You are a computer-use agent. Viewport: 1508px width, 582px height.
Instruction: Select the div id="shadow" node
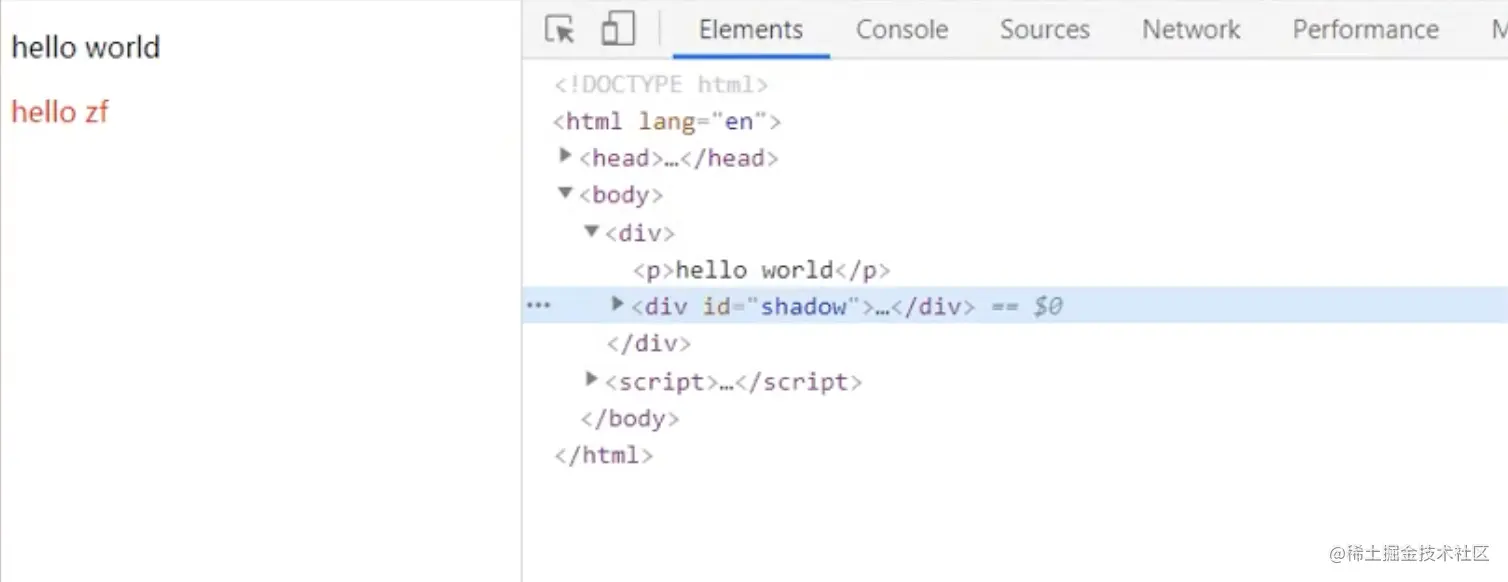coord(803,306)
